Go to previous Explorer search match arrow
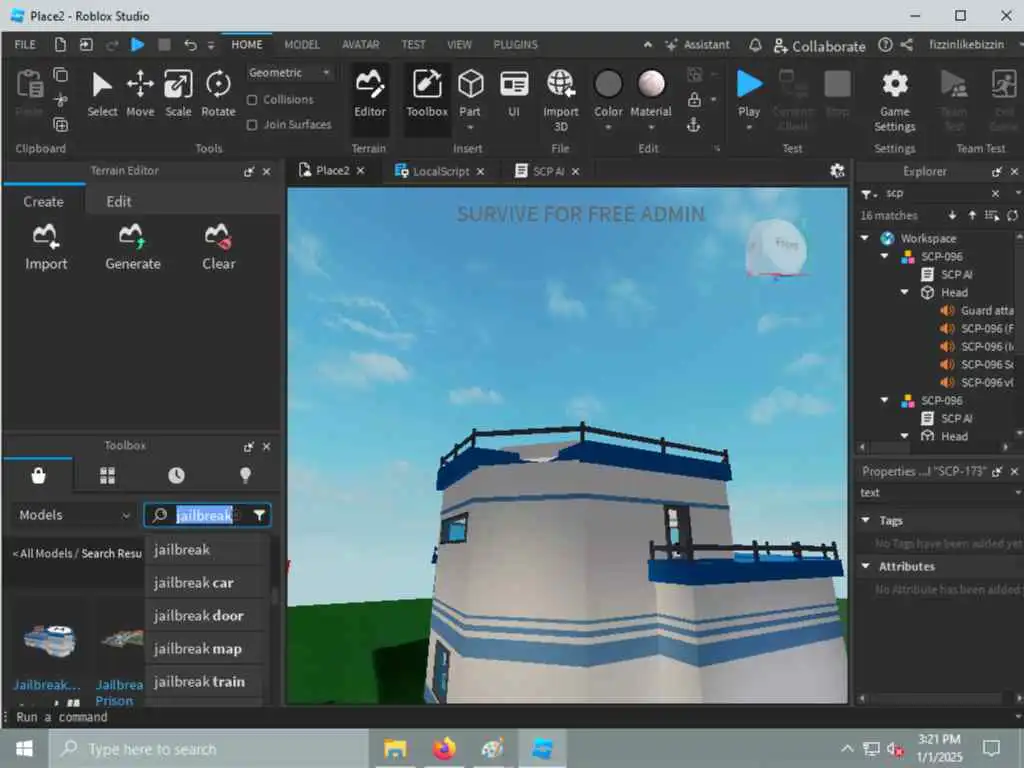The width and height of the screenshot is (1024, 768). pos(972,216)
